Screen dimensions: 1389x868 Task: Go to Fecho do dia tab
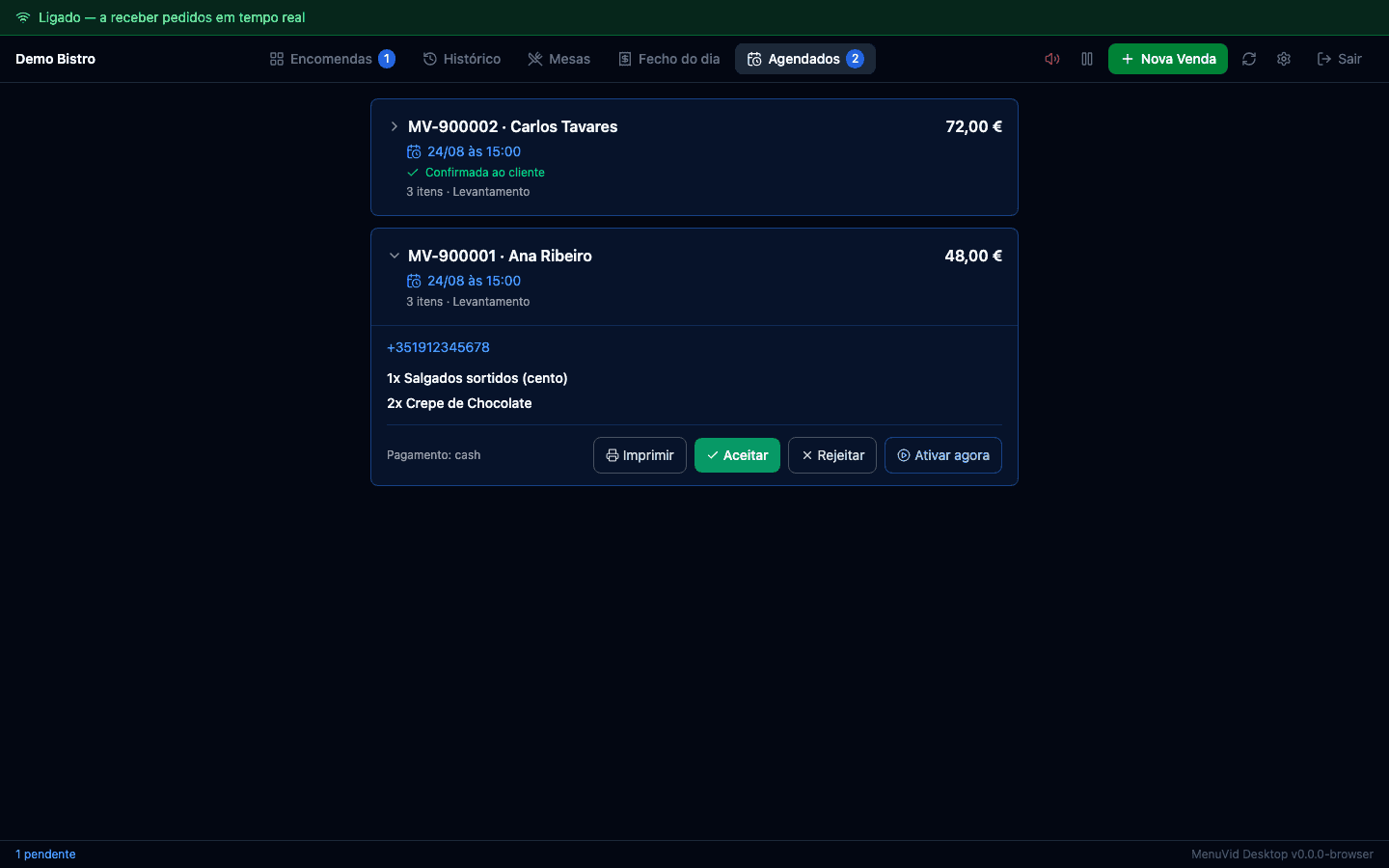[669, 59]
